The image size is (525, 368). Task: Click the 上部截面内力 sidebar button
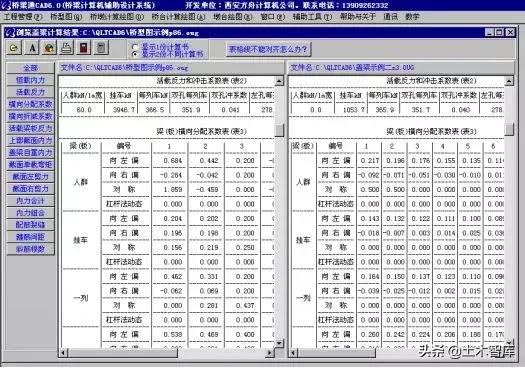pos(30,140)
